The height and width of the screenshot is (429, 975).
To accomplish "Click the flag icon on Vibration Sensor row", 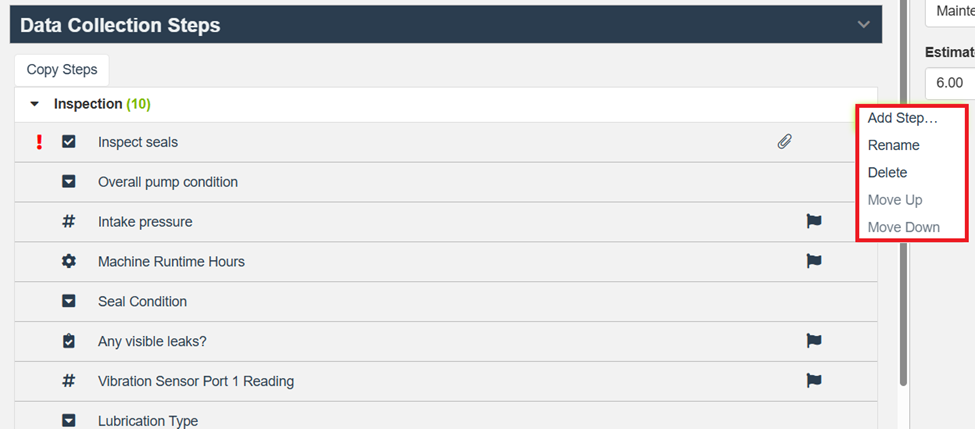I will pyautogui.click(x=814, y=380).
